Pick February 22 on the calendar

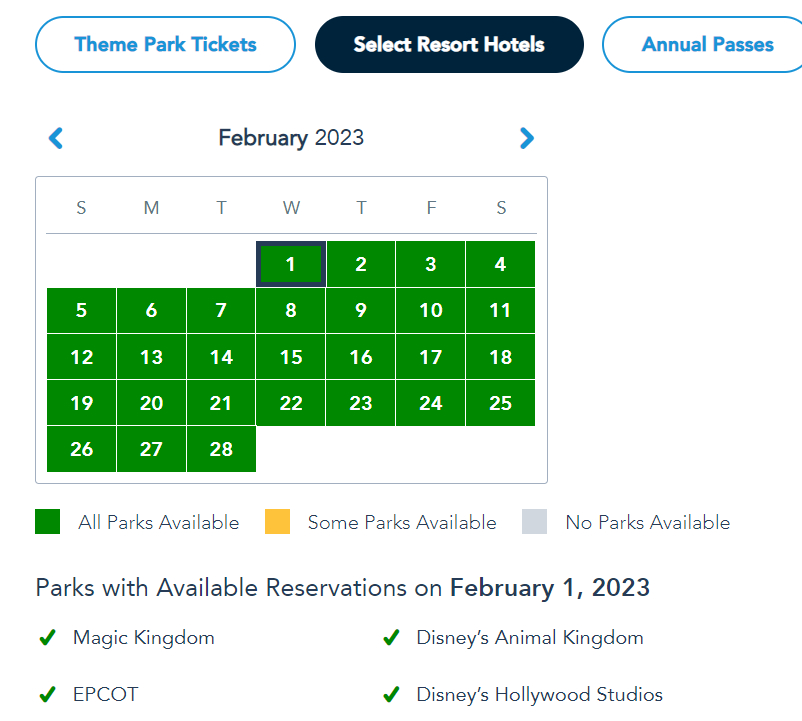(x=291, y=403)
